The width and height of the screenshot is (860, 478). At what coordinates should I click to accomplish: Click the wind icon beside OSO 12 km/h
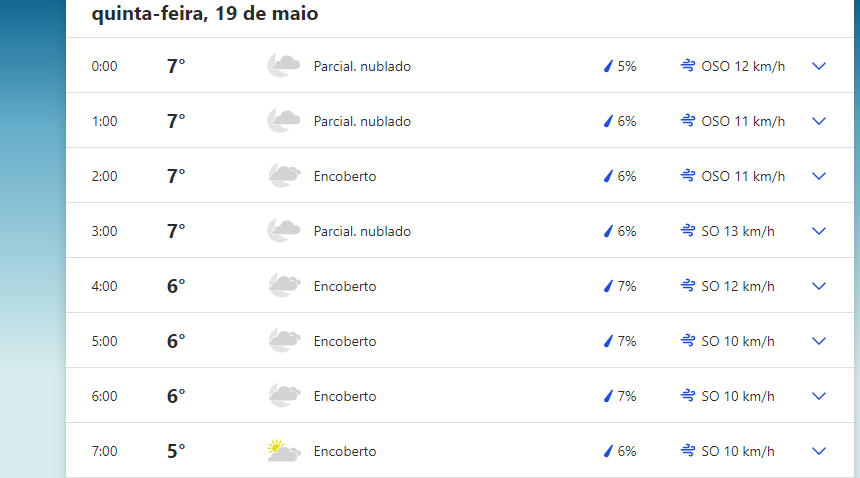pyautogui.click(x=688, y=66)
